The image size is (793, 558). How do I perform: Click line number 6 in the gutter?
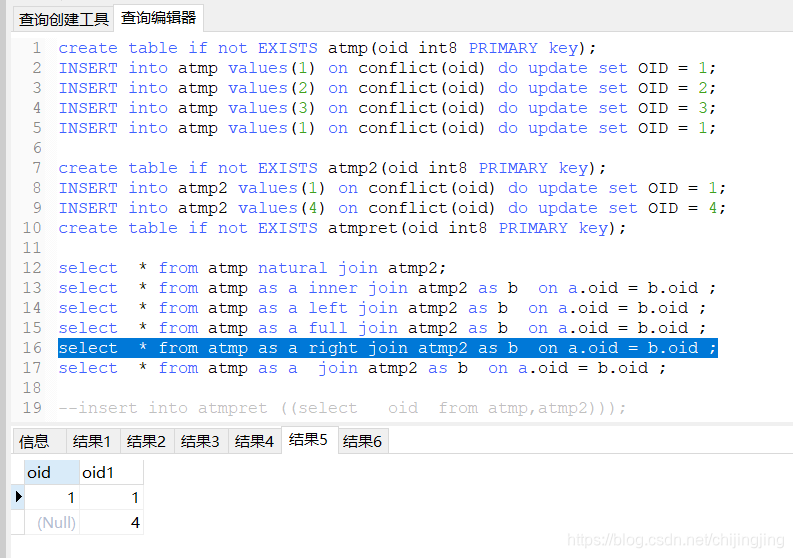tap(37, 148)
